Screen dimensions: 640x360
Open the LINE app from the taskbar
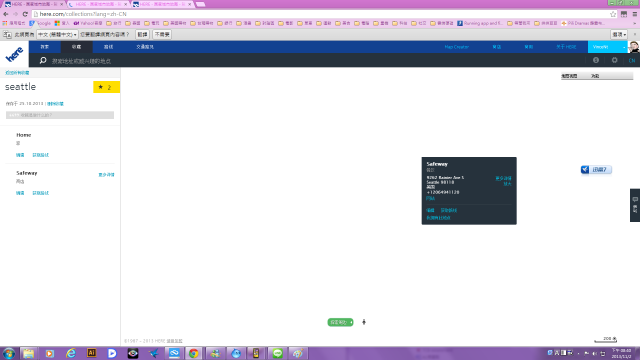(278, 353)
